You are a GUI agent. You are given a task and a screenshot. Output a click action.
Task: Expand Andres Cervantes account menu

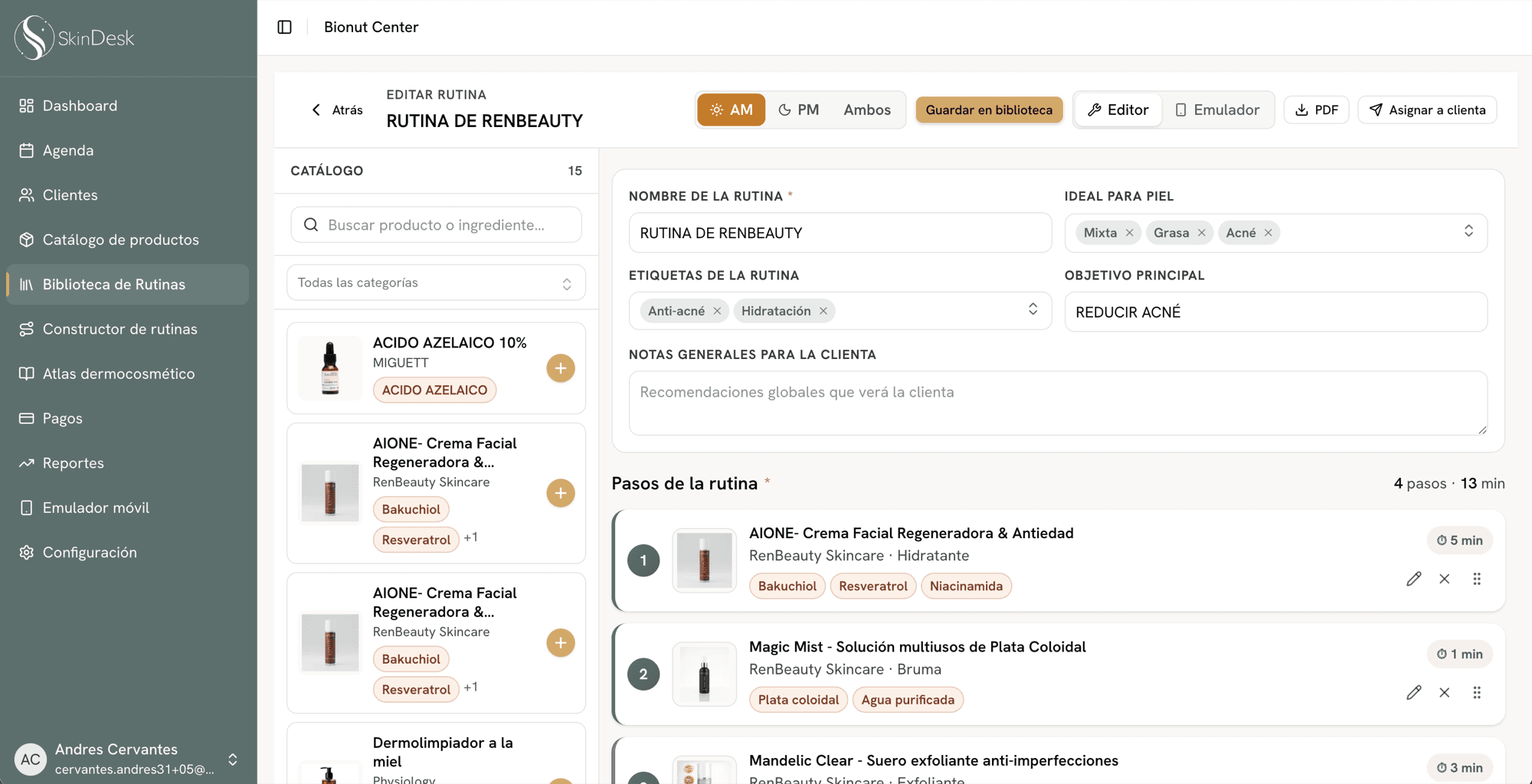(233, 759)
